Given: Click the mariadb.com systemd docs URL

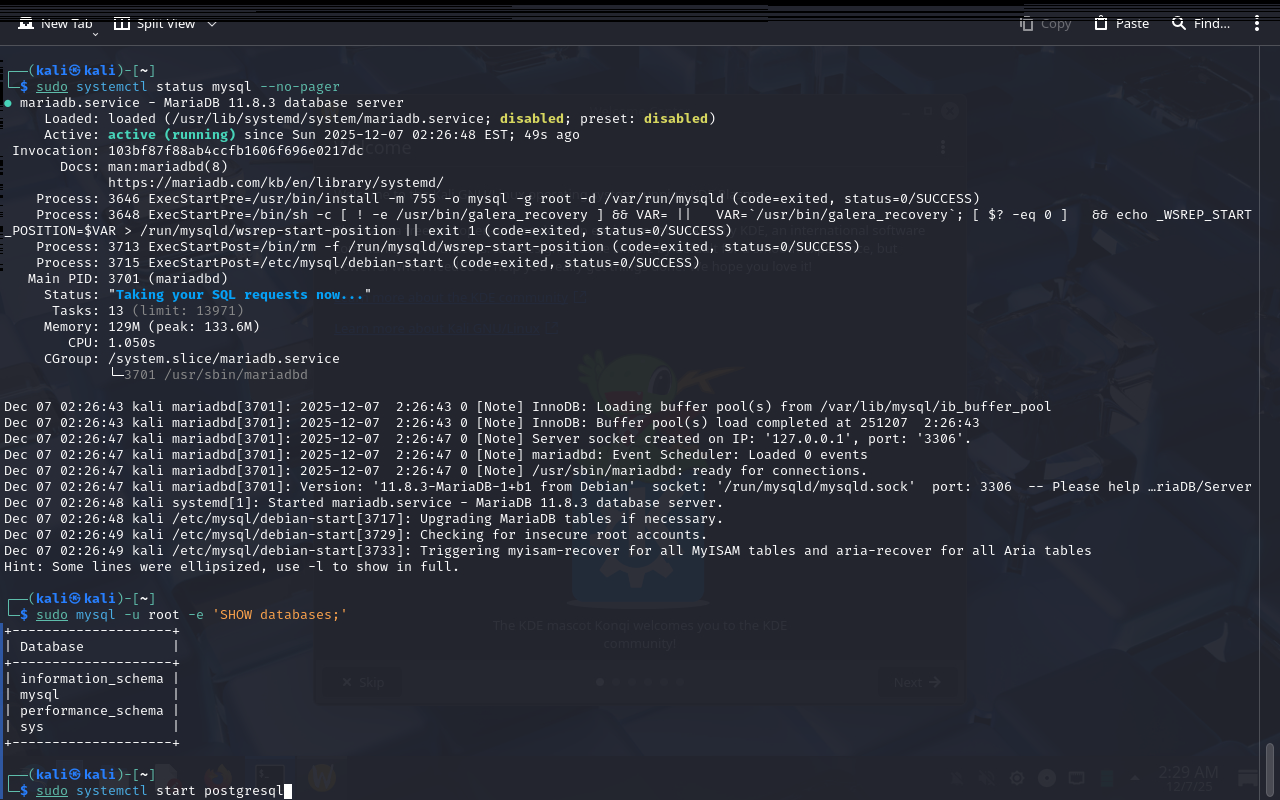Looking at the screenshot, I should [x=275, y=182].
